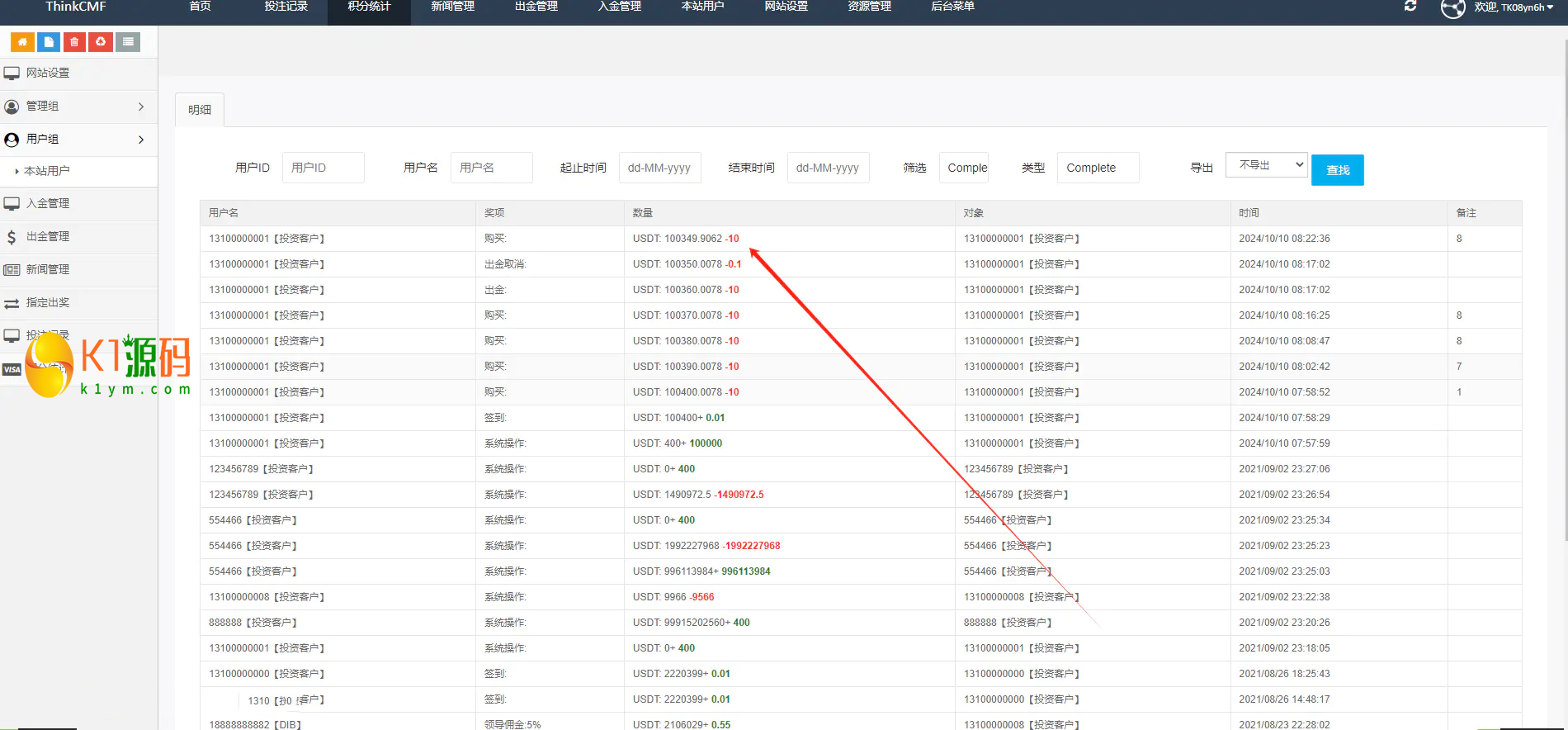Viewport: 1568px width, 730px height.
Task: Click the red recycle shortcut icon
Action: click(101, 41)
